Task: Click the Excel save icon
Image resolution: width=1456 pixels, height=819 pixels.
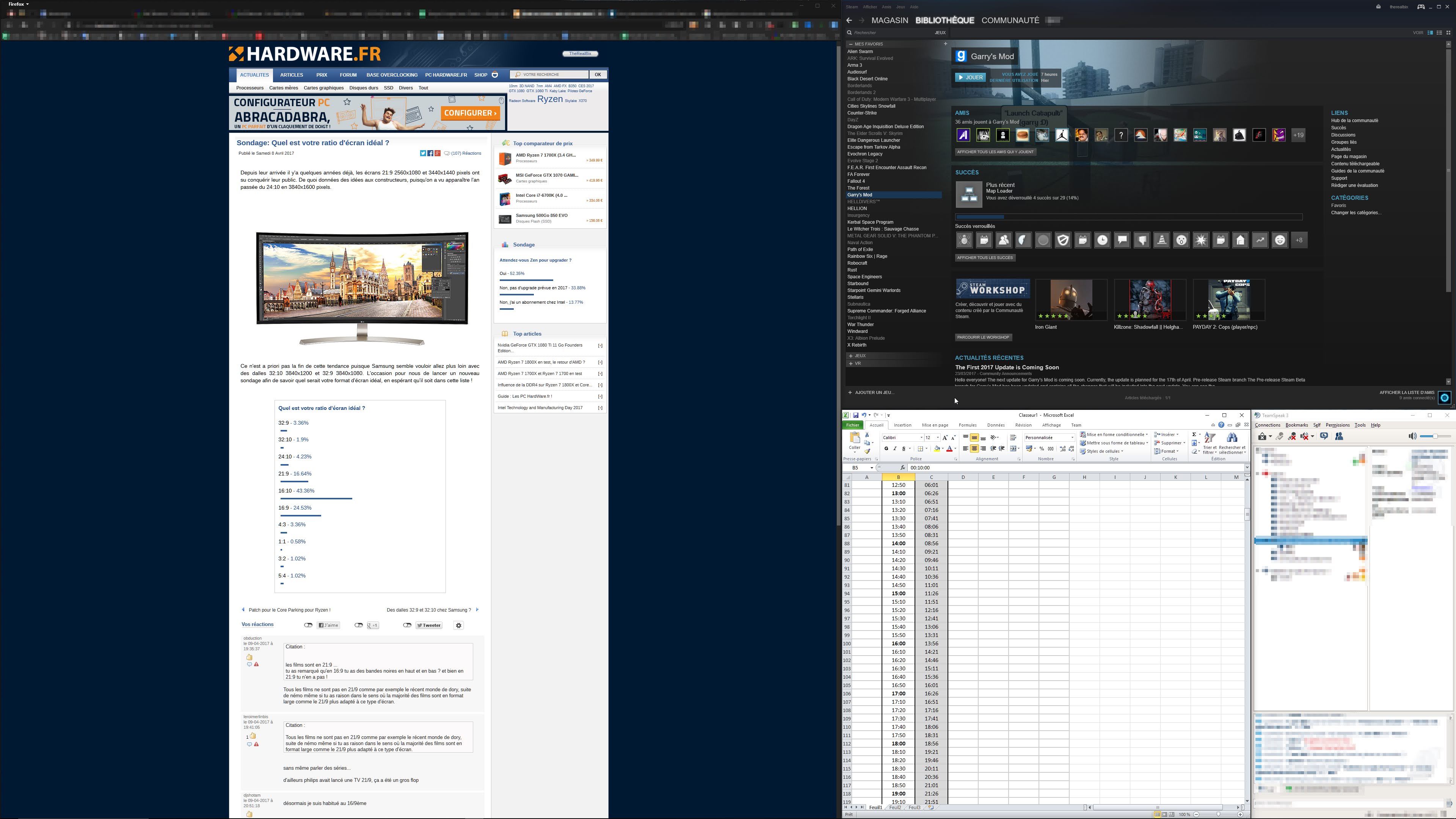Action: 856,415
